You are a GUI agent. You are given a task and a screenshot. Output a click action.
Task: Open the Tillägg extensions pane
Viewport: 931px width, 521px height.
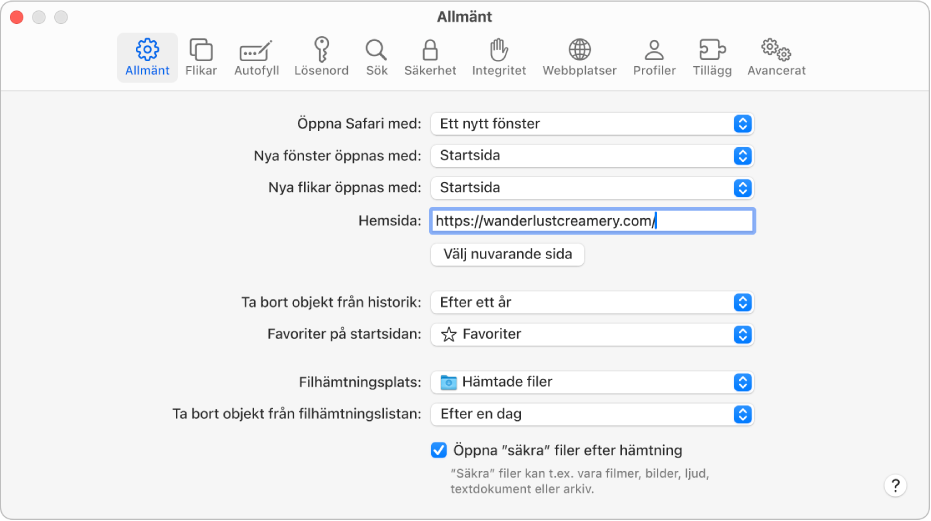coord(712,57)
